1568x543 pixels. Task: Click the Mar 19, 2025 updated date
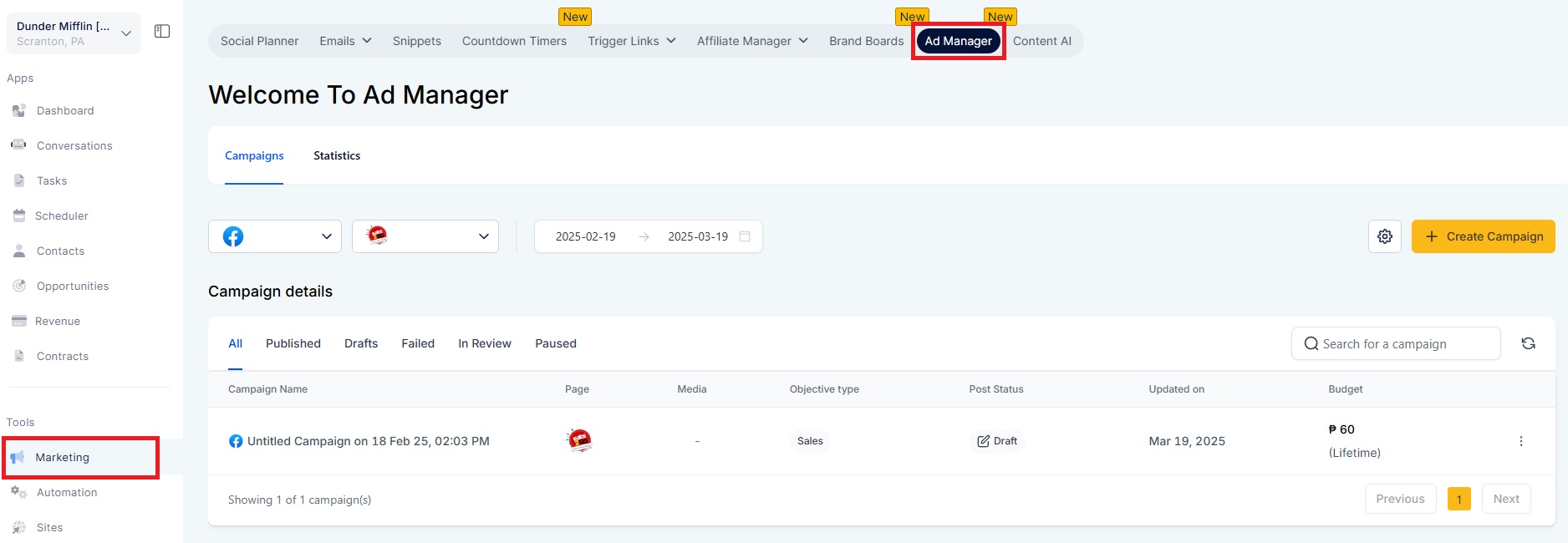click(1187, 441)
